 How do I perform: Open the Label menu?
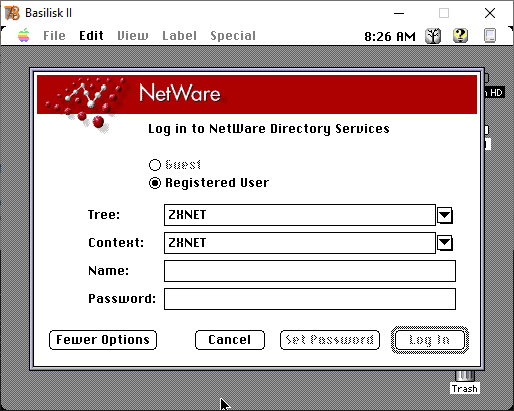(x=179, y=36)
